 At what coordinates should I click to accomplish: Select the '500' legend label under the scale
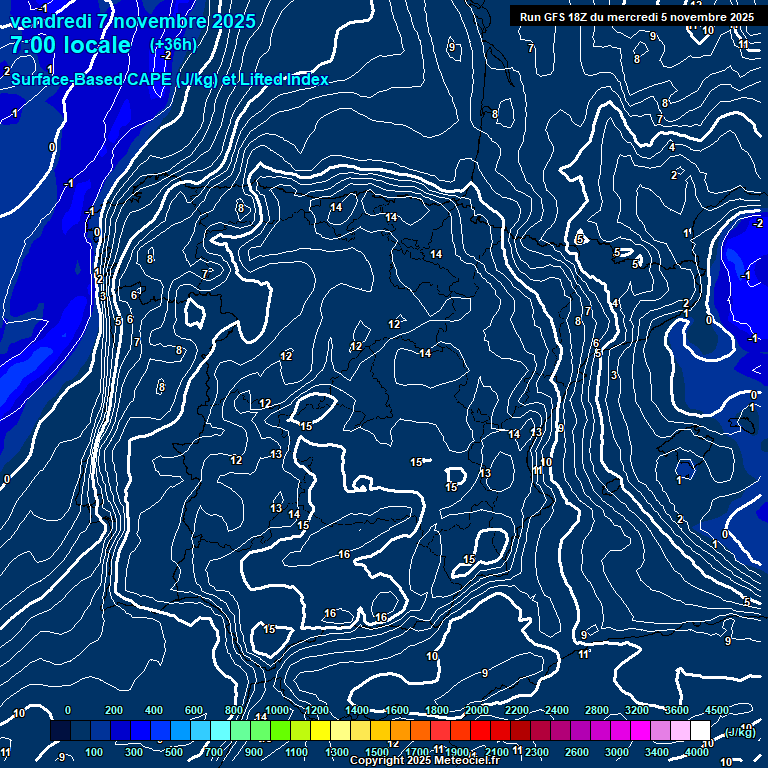click(174, 752)
